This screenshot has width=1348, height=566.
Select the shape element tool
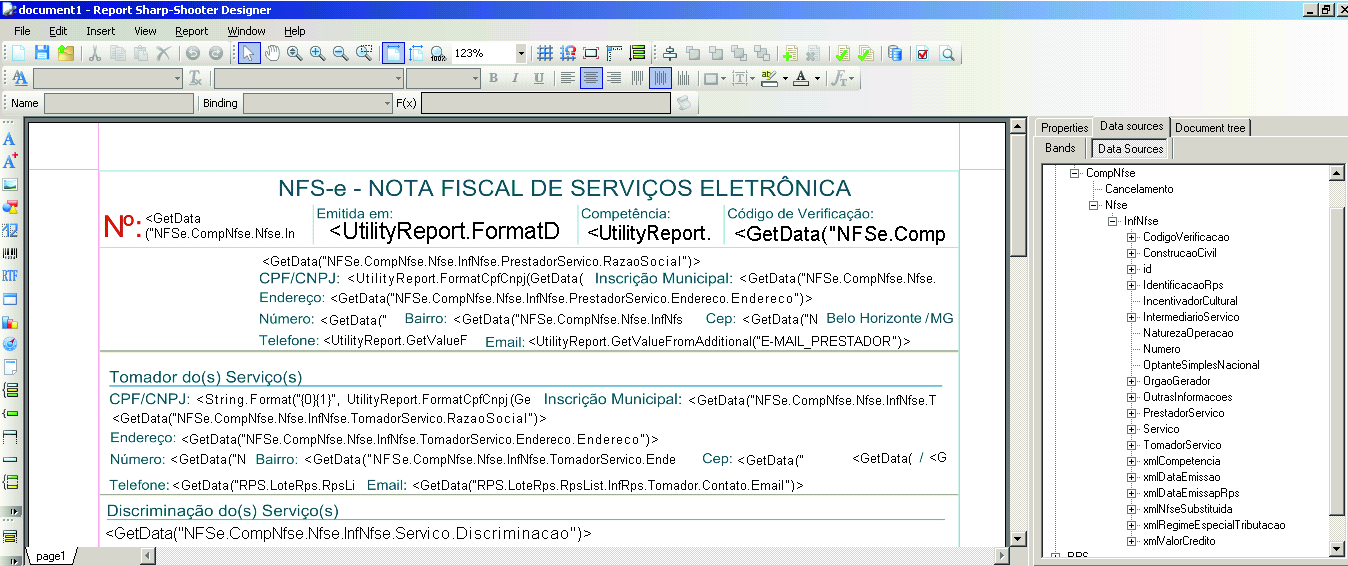(10, 207)
